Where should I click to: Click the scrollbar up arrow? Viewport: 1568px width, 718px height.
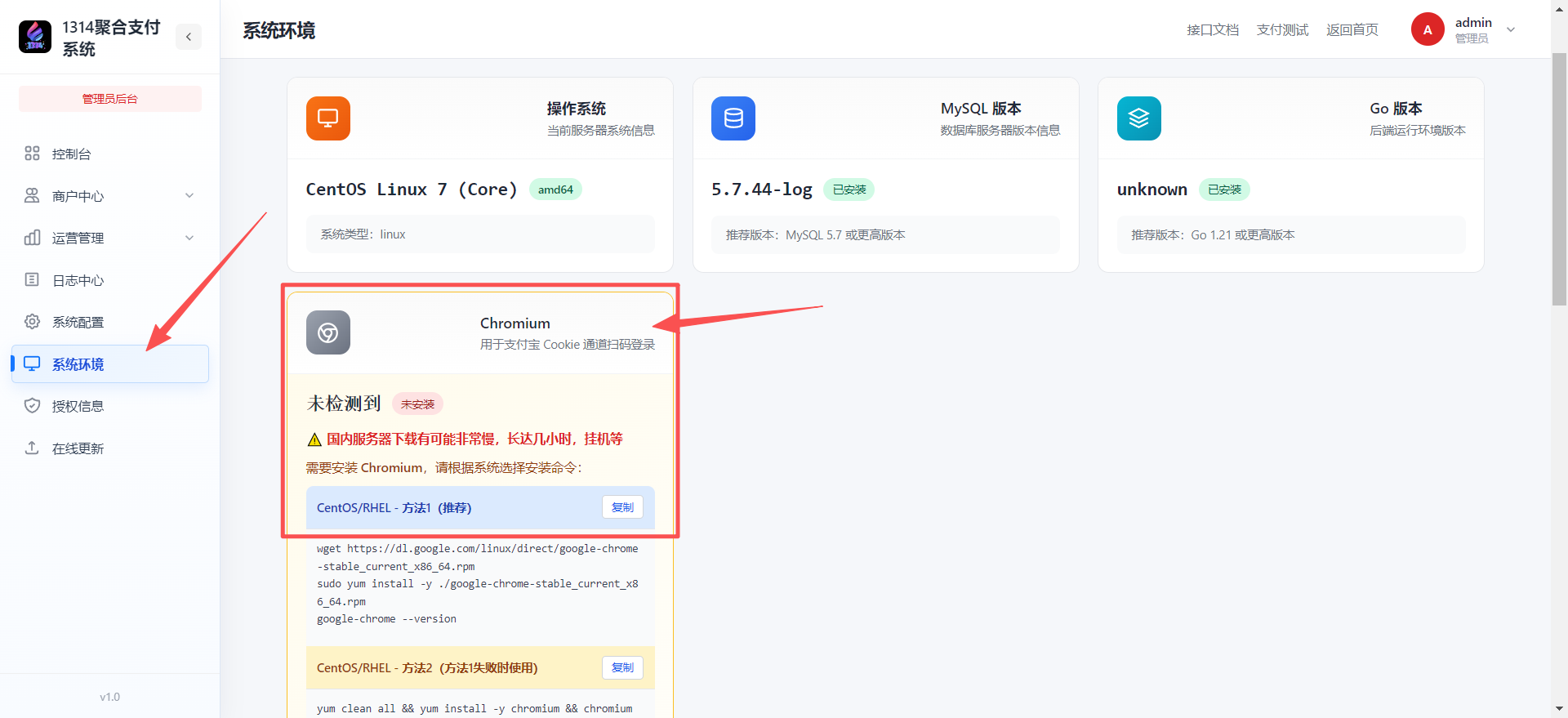point(1559,8)
